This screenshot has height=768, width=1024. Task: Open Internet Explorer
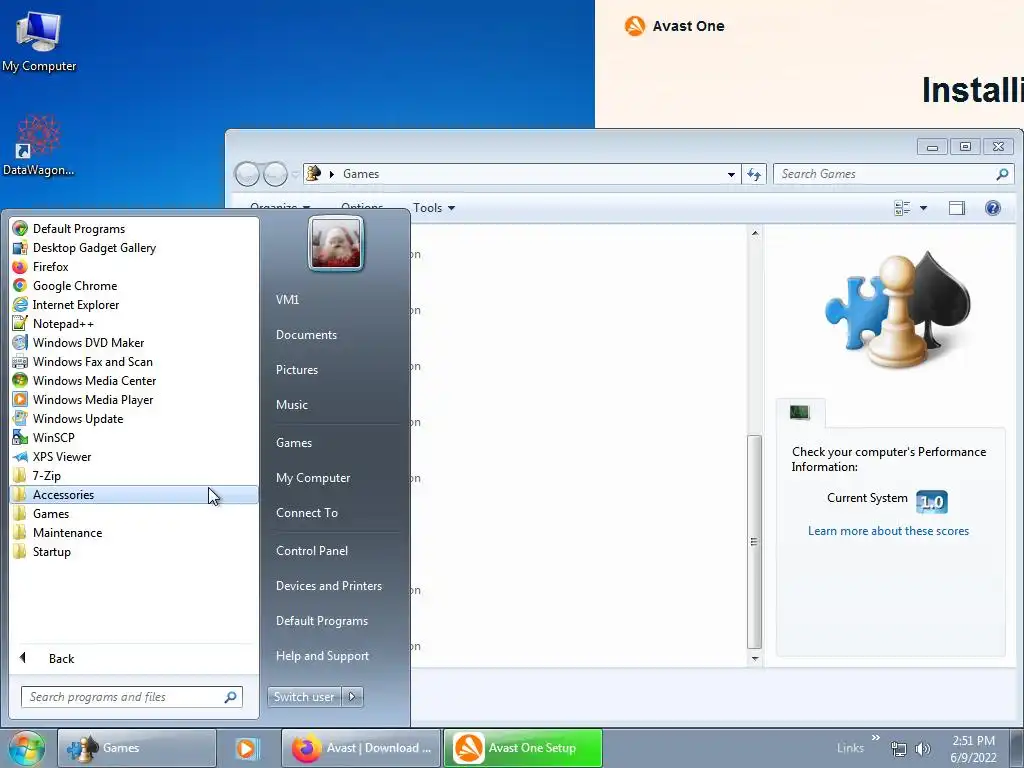click(134, 304)
